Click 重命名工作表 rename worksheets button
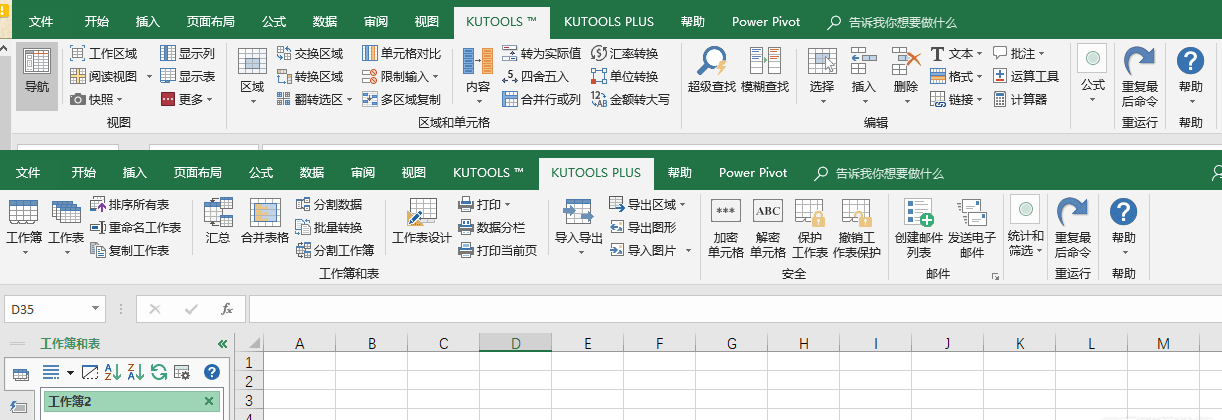The height and width of the screenshot is (420, 1222). [x=135, y=227]
